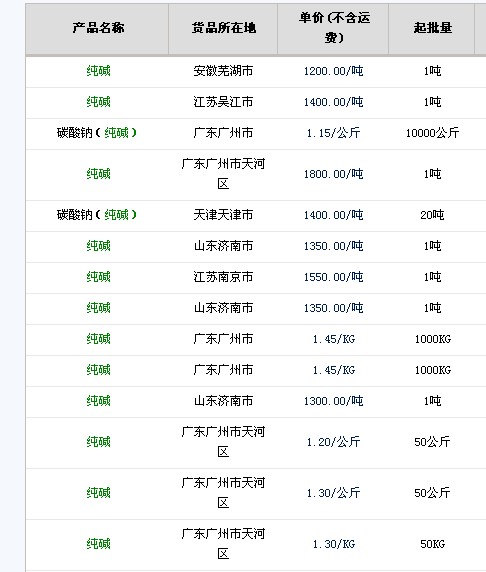Click the 天津天津市 location cell
Viewport: 486px width, 572px height.
[223, 215]
